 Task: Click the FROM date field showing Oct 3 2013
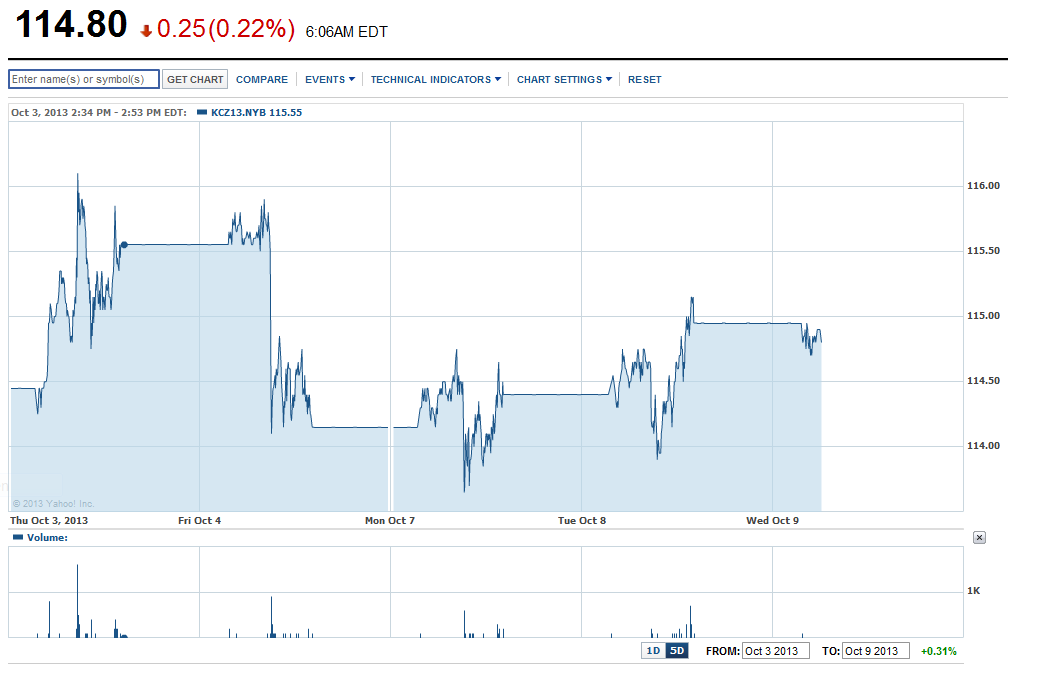point(775,651)
